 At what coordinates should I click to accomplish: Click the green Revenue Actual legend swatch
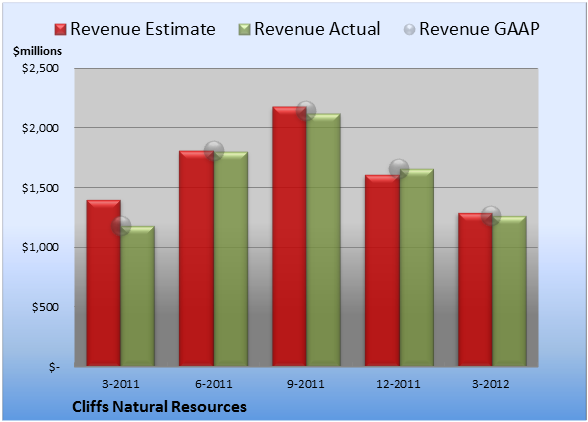[x=244, y=30]
